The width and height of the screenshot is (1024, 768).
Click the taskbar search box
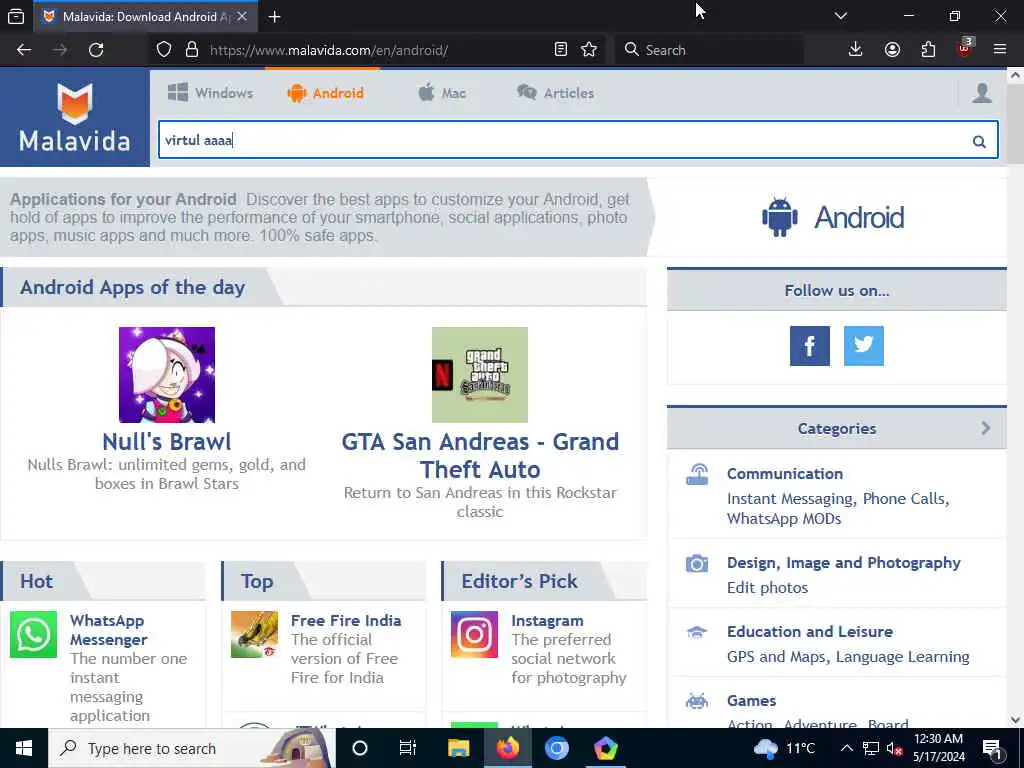point(191,748)
